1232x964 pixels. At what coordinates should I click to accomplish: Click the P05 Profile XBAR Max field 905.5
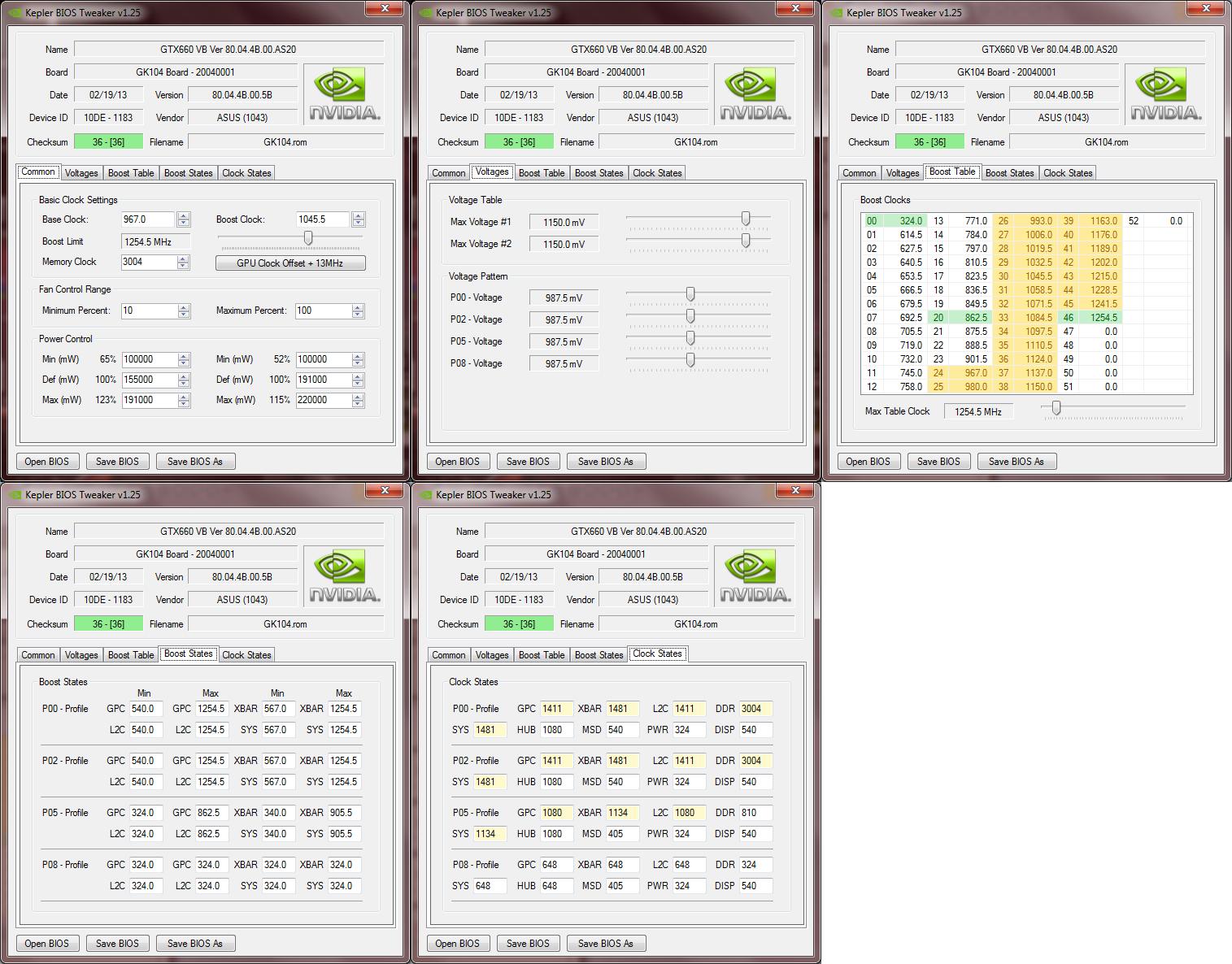345,813
